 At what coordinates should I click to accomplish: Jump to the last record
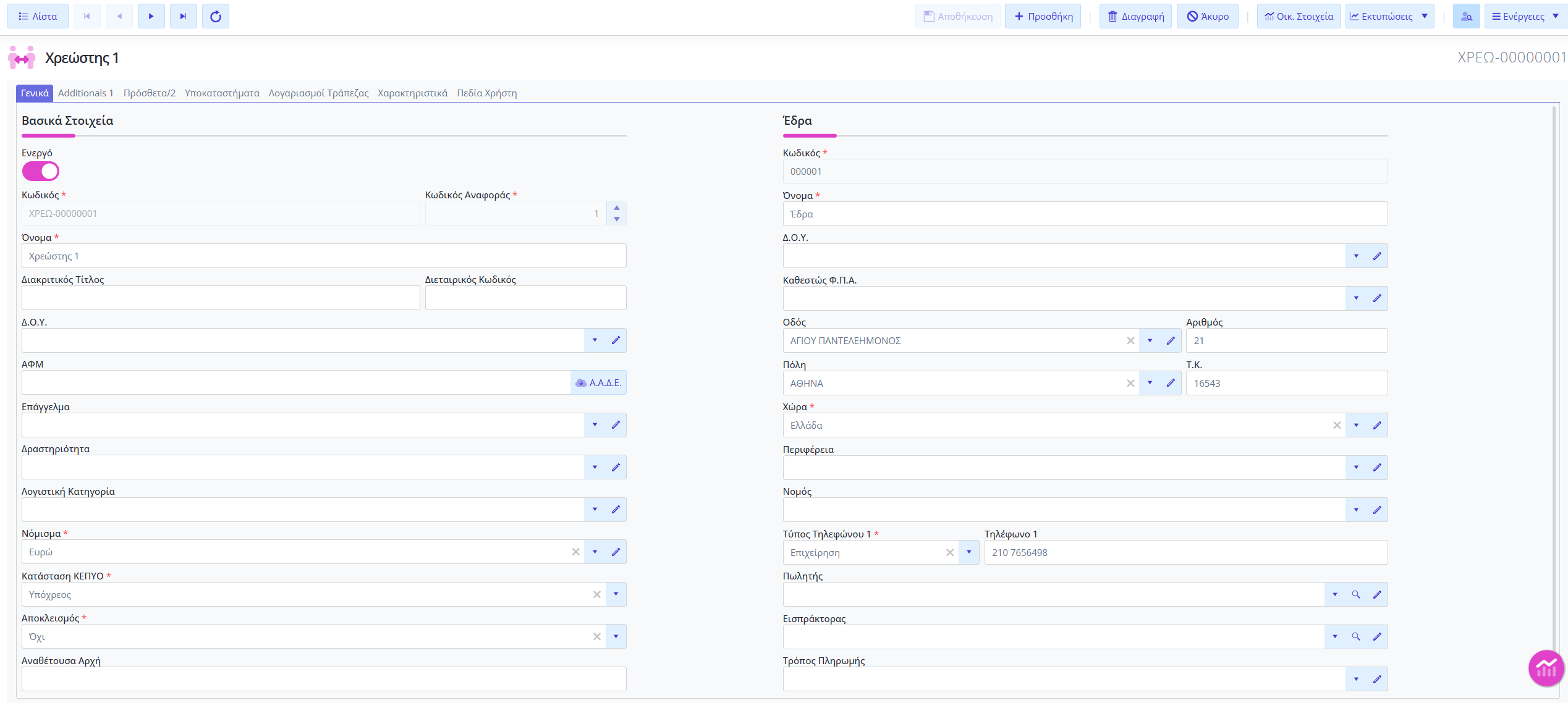[184, 16]
